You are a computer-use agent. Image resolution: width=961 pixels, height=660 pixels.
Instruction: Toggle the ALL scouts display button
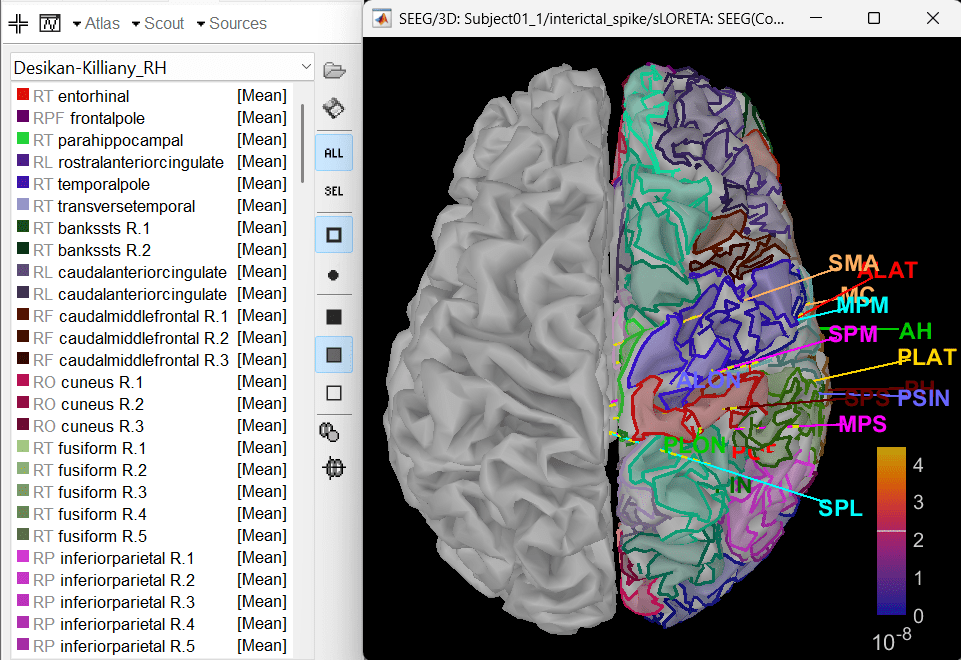(x=334, y=153)
